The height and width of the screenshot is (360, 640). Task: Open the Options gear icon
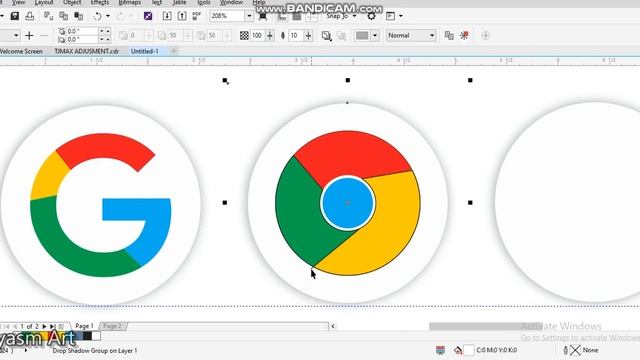pos(371,16)
